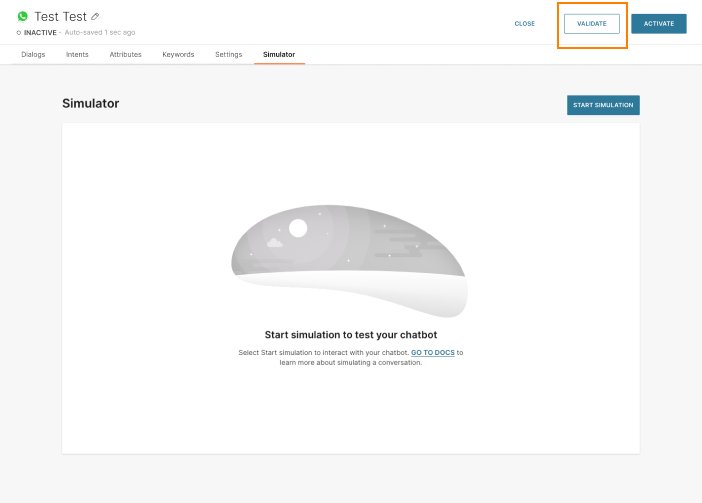
Task: Go to the Attributes tab
Action: pos(125,54)
